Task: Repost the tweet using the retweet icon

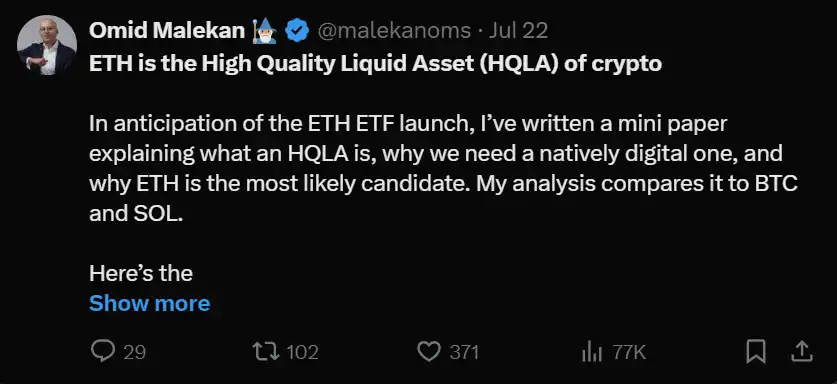Action: pyautogui.click(x=266, y=352)
